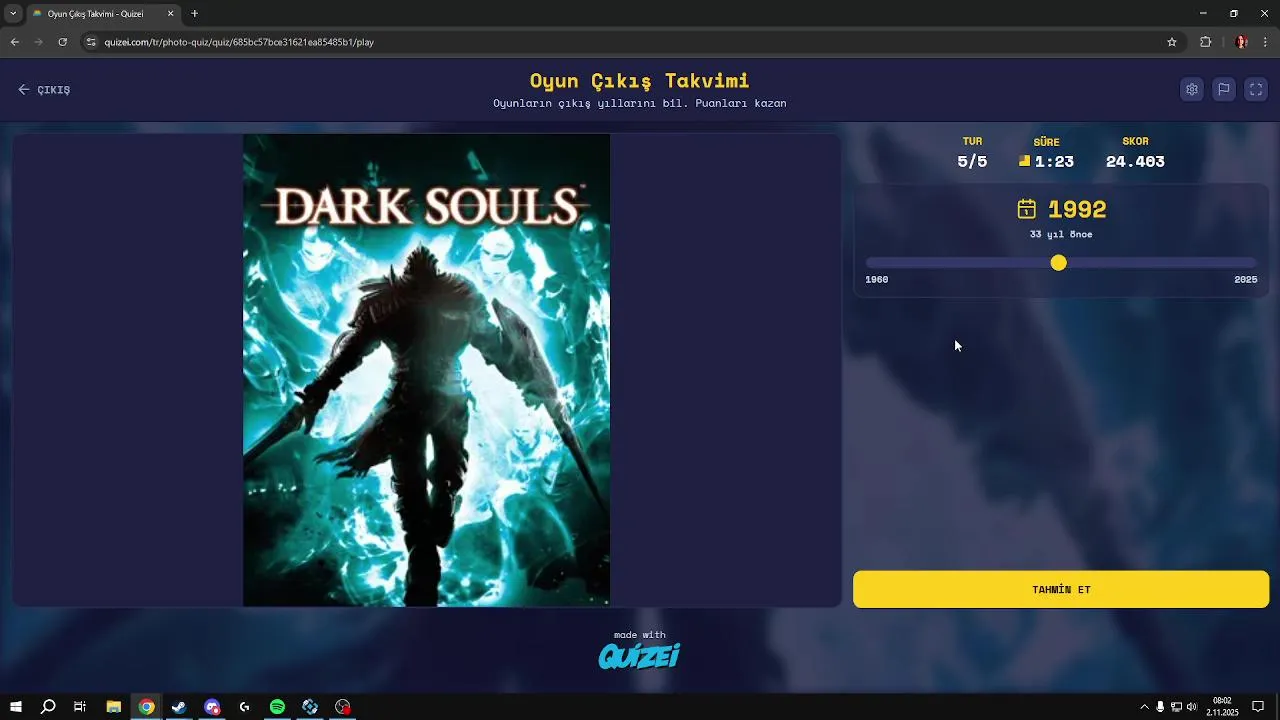Click the browser back arrow
The width and height of the screenshot is (1280, 720).
pos(14,42)
